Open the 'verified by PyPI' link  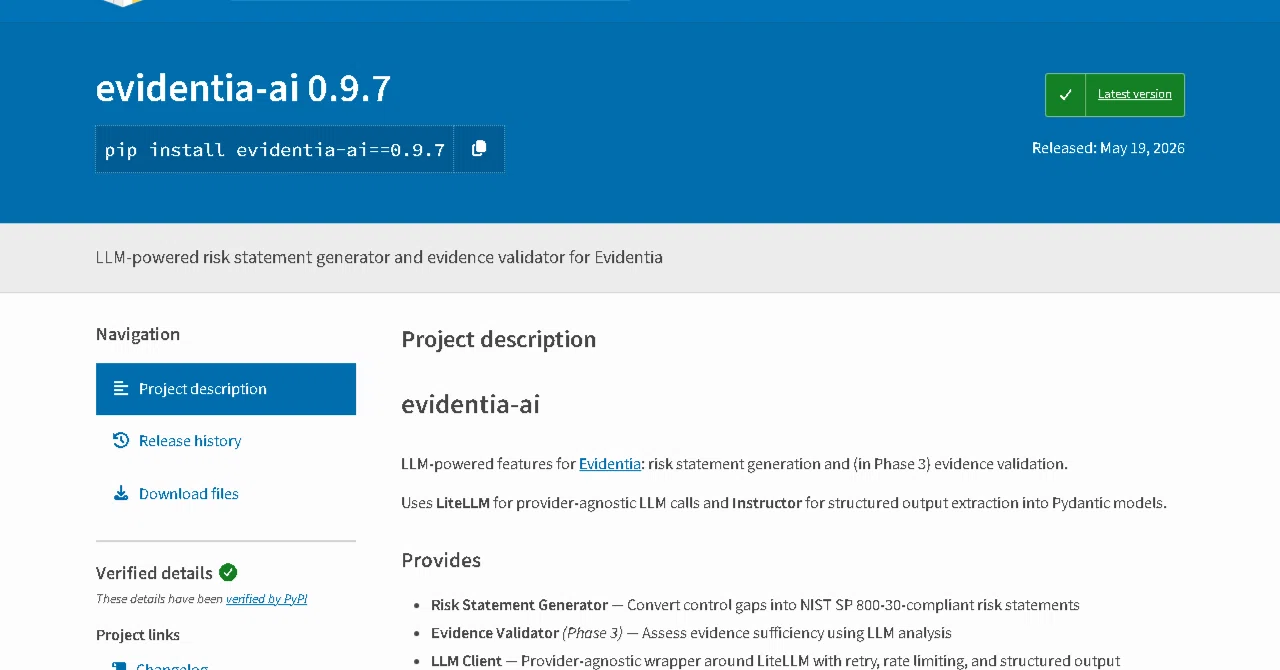tap(266, 599)
